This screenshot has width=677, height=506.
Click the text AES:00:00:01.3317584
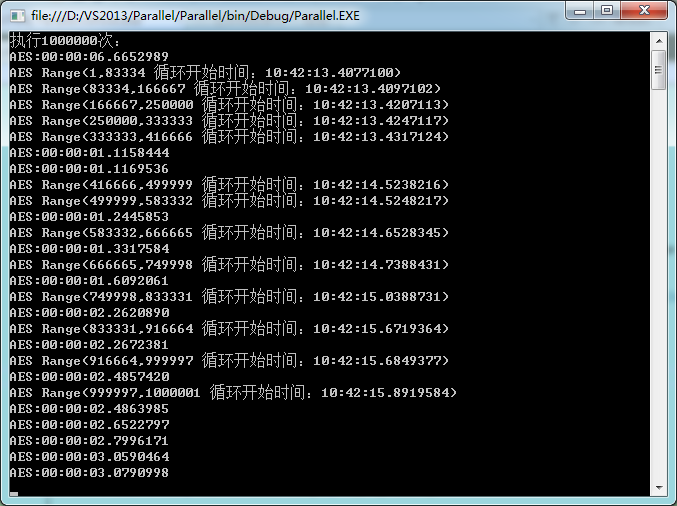(89, 248)
